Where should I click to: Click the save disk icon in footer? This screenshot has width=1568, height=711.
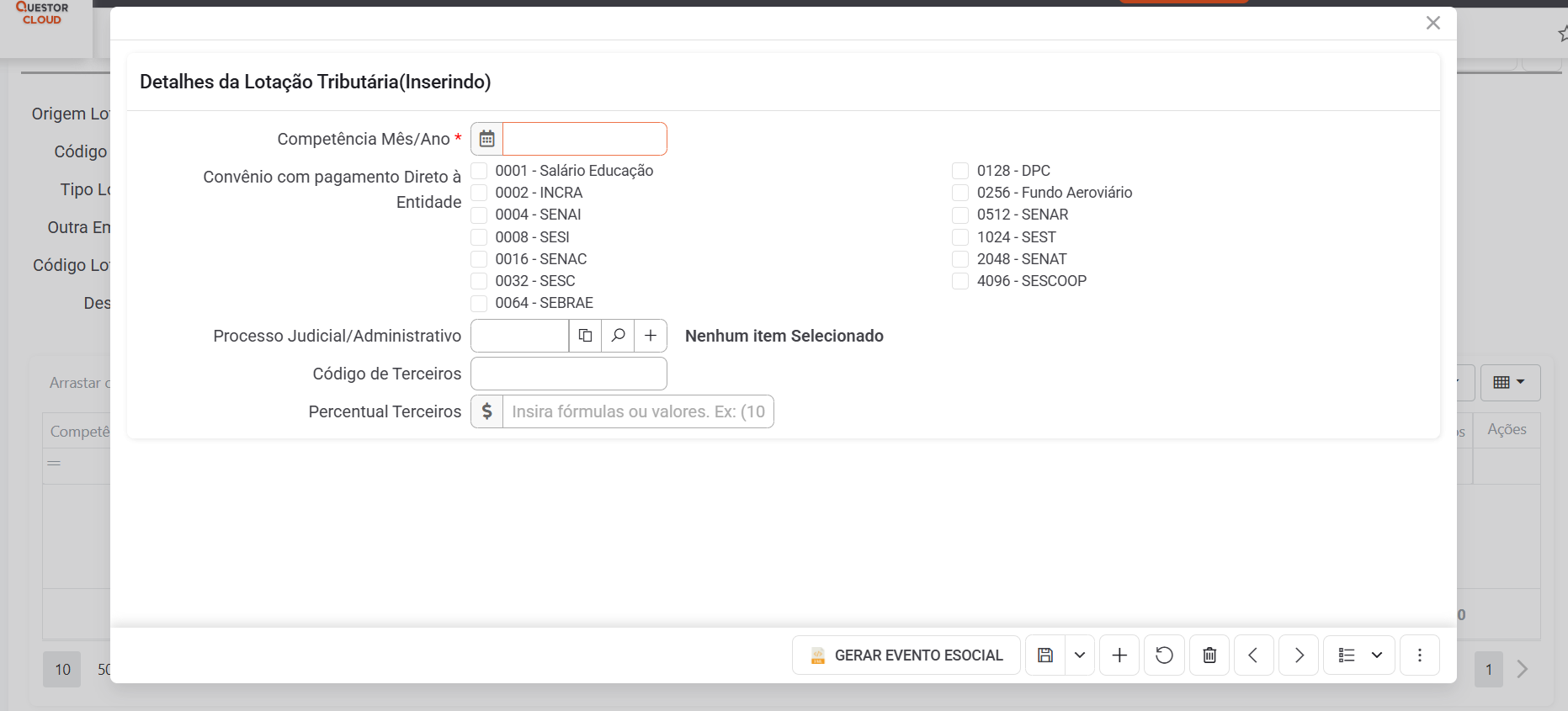tap(1045, 655)
